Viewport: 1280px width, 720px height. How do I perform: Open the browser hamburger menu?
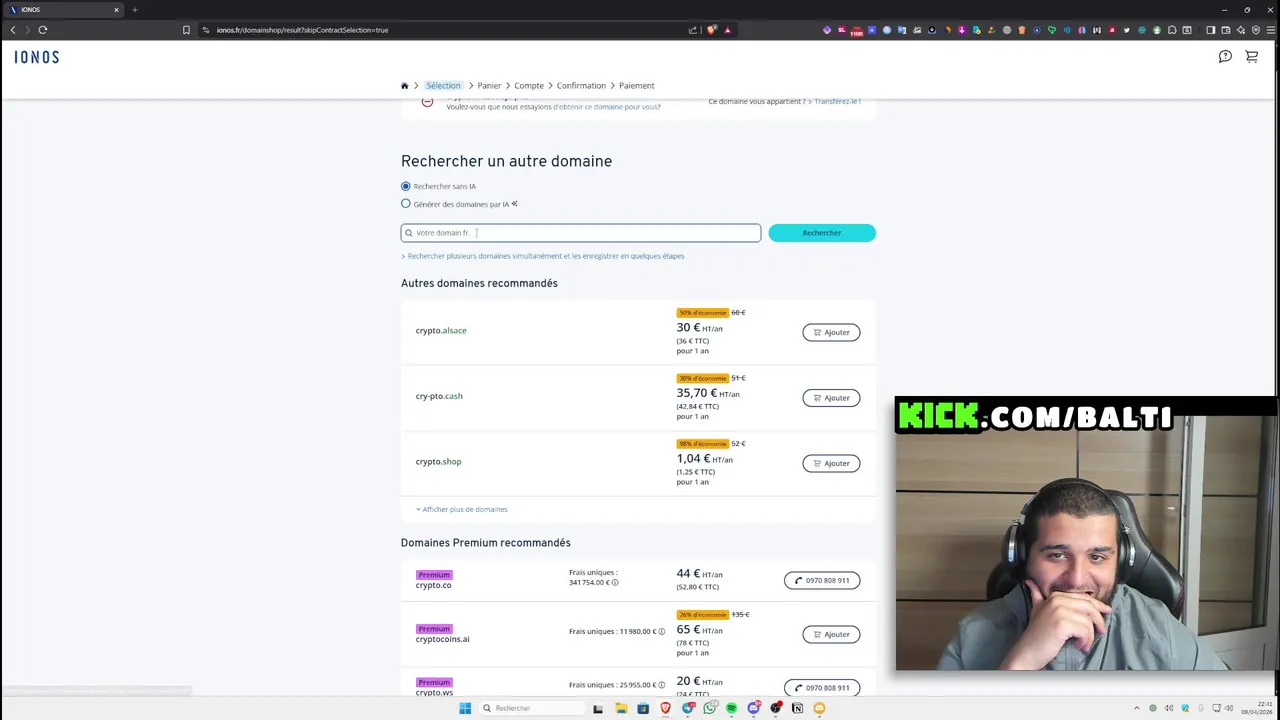1271,30
